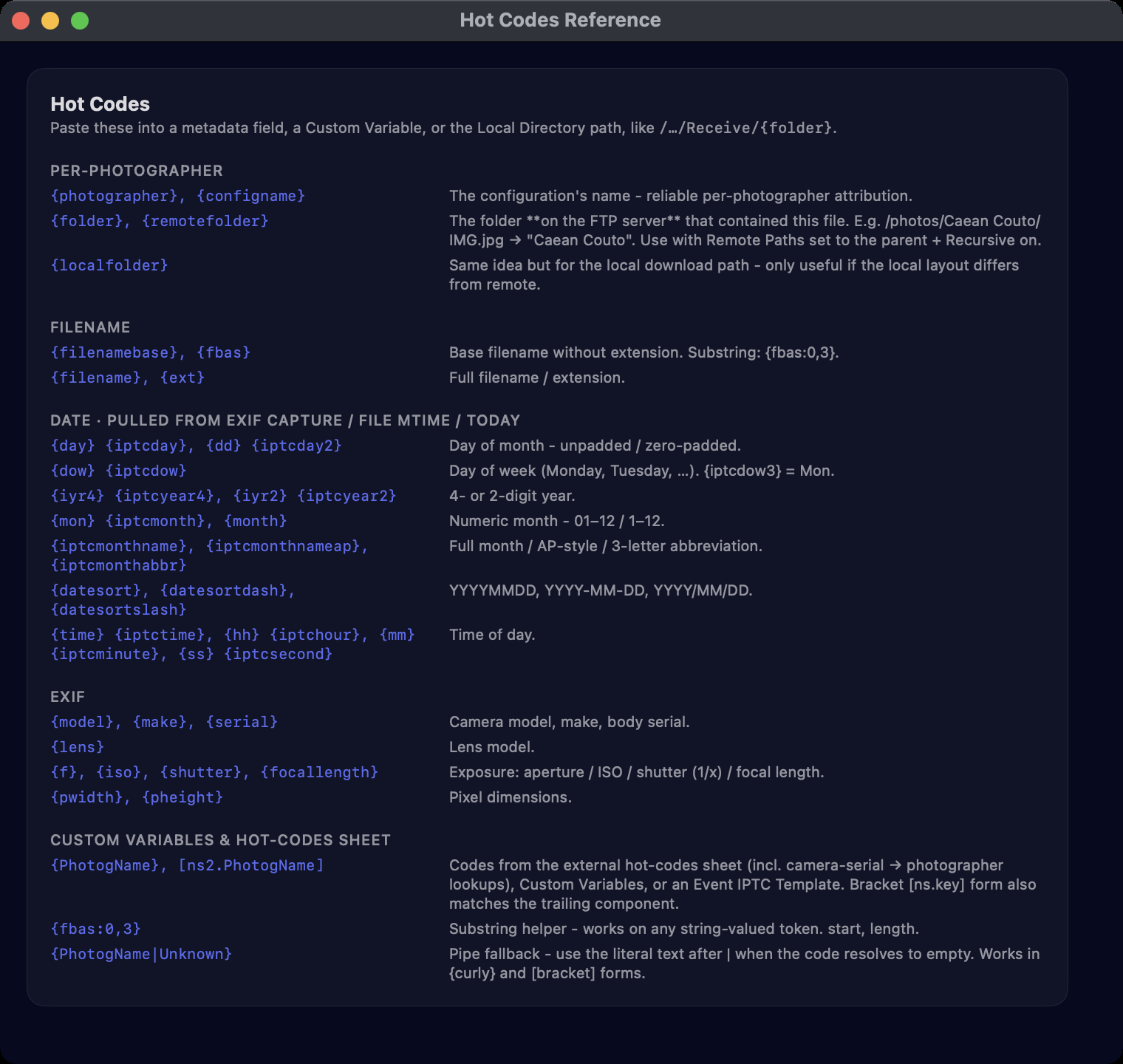Click the '{PhotogName|Unknown}' code
The width and height of the screenshot is (1123, 1064).
[141, 954]
